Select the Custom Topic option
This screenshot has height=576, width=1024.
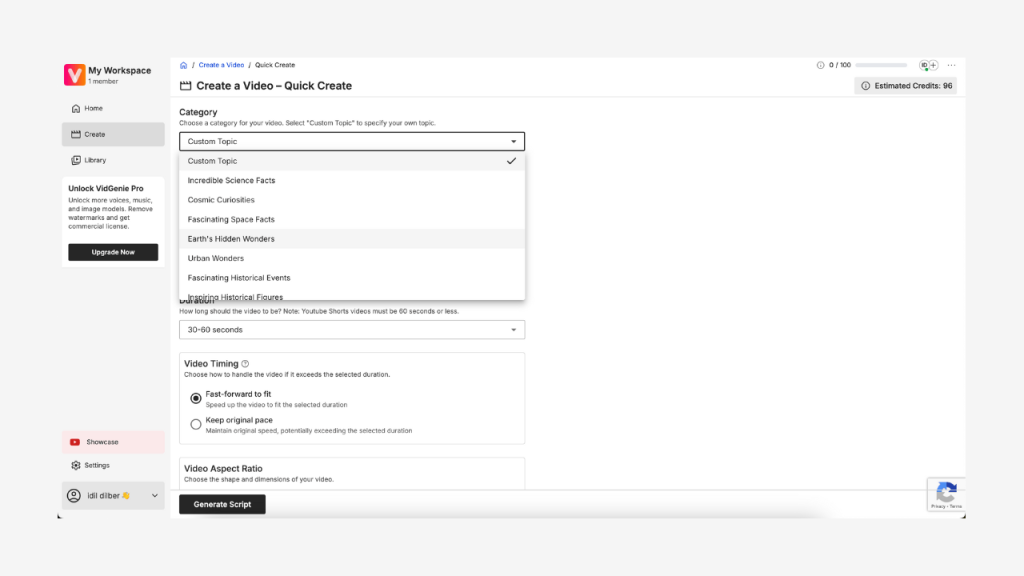(352, 161)
